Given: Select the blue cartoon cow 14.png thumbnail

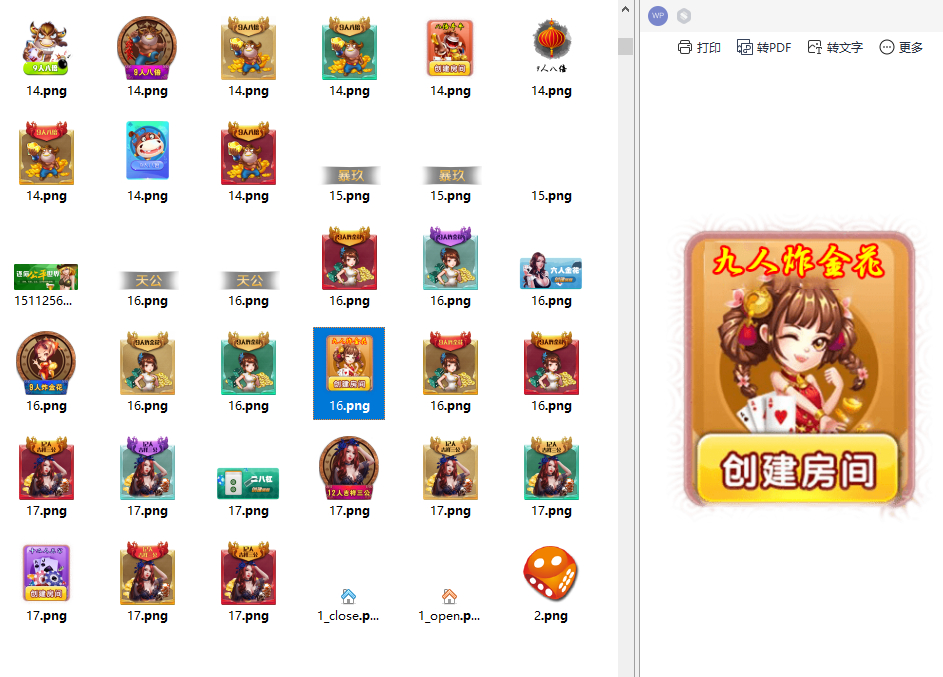Looking at the screenshot, I should (x=148, y=151).
